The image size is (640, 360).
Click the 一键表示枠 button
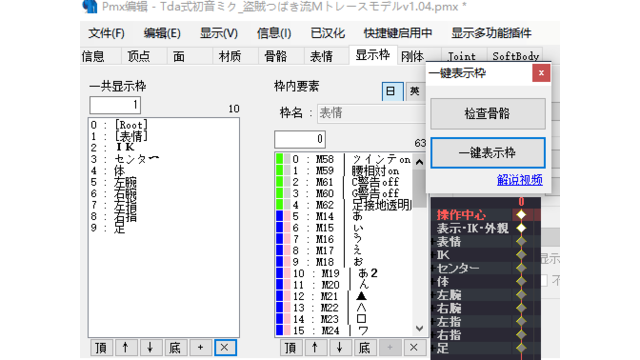point(488,153)
